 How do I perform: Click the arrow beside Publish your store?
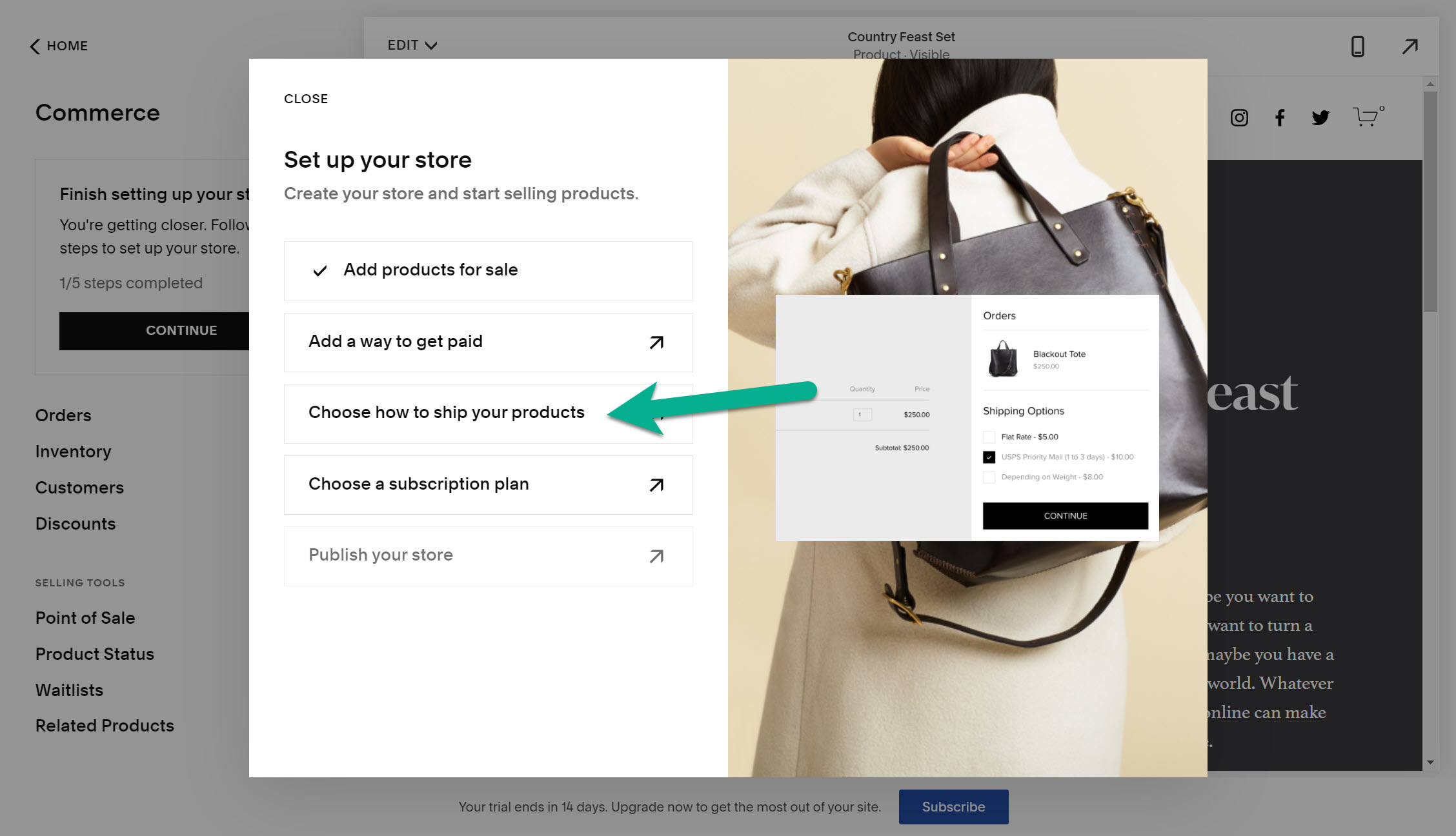[x=655, y=555]
